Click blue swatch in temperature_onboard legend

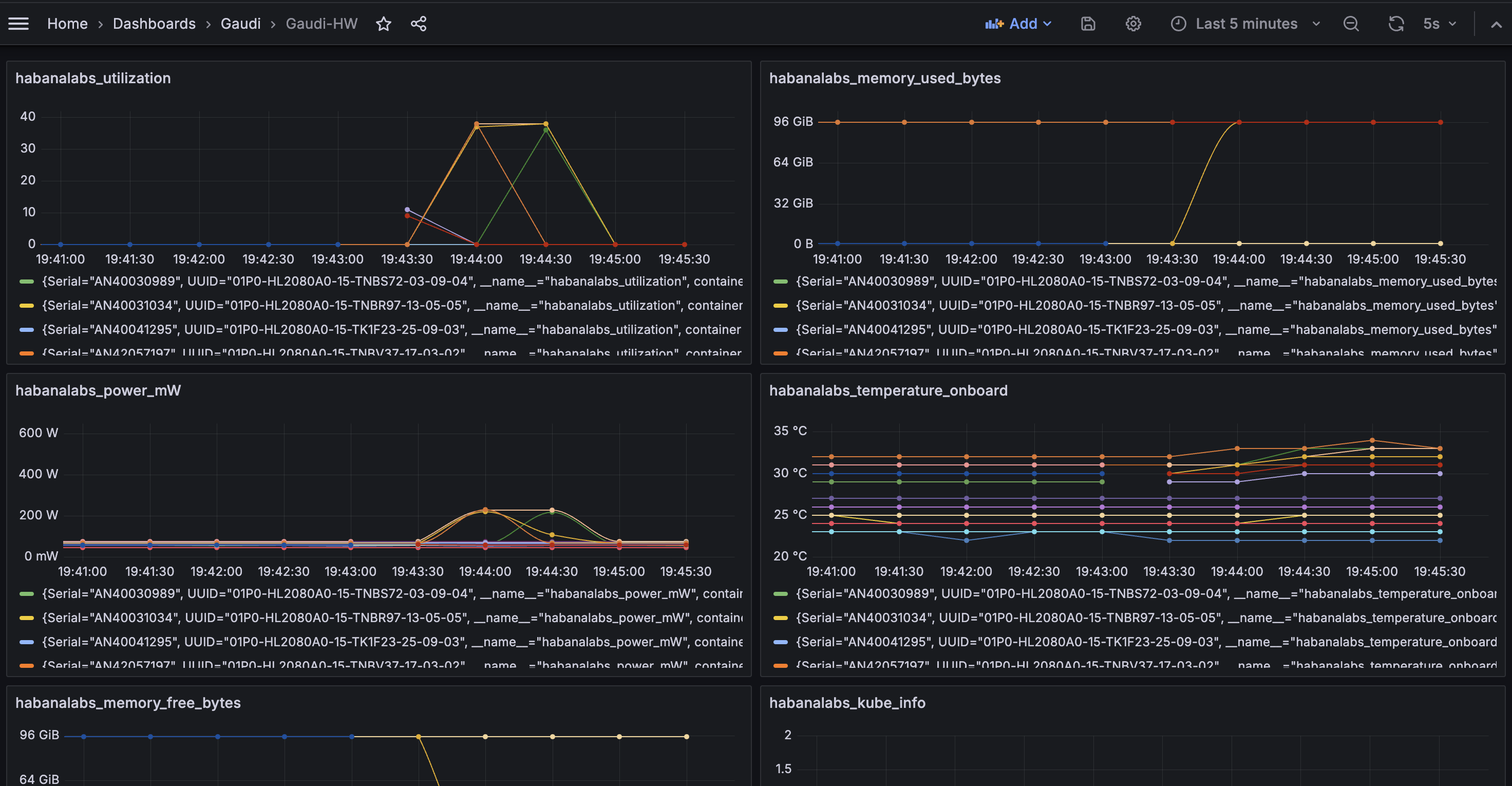(x=780, y=642)
